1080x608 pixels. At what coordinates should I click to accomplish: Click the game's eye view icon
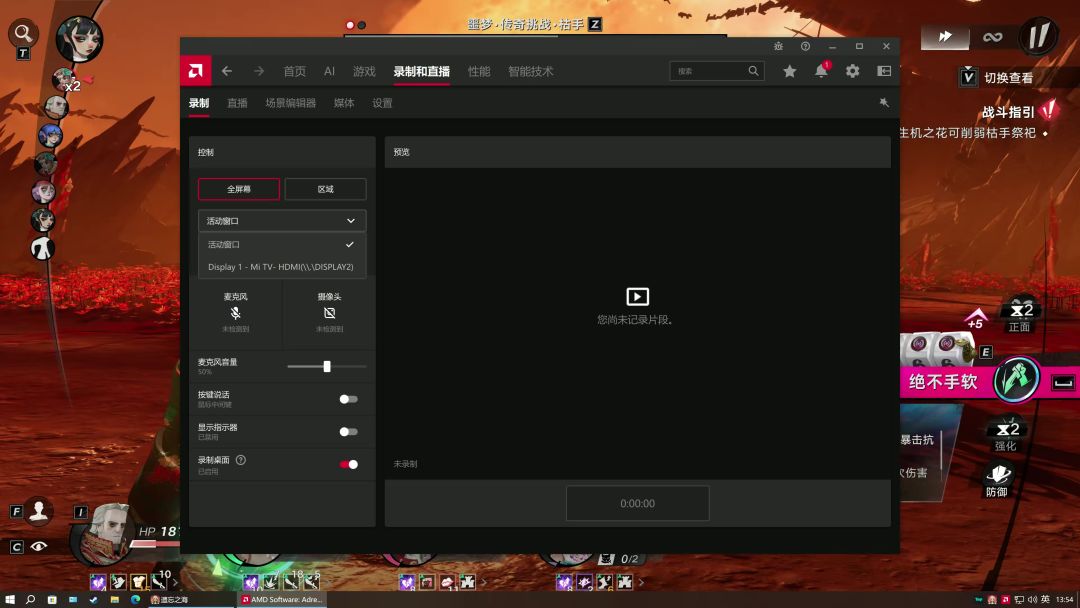click(x=39, y=546)
